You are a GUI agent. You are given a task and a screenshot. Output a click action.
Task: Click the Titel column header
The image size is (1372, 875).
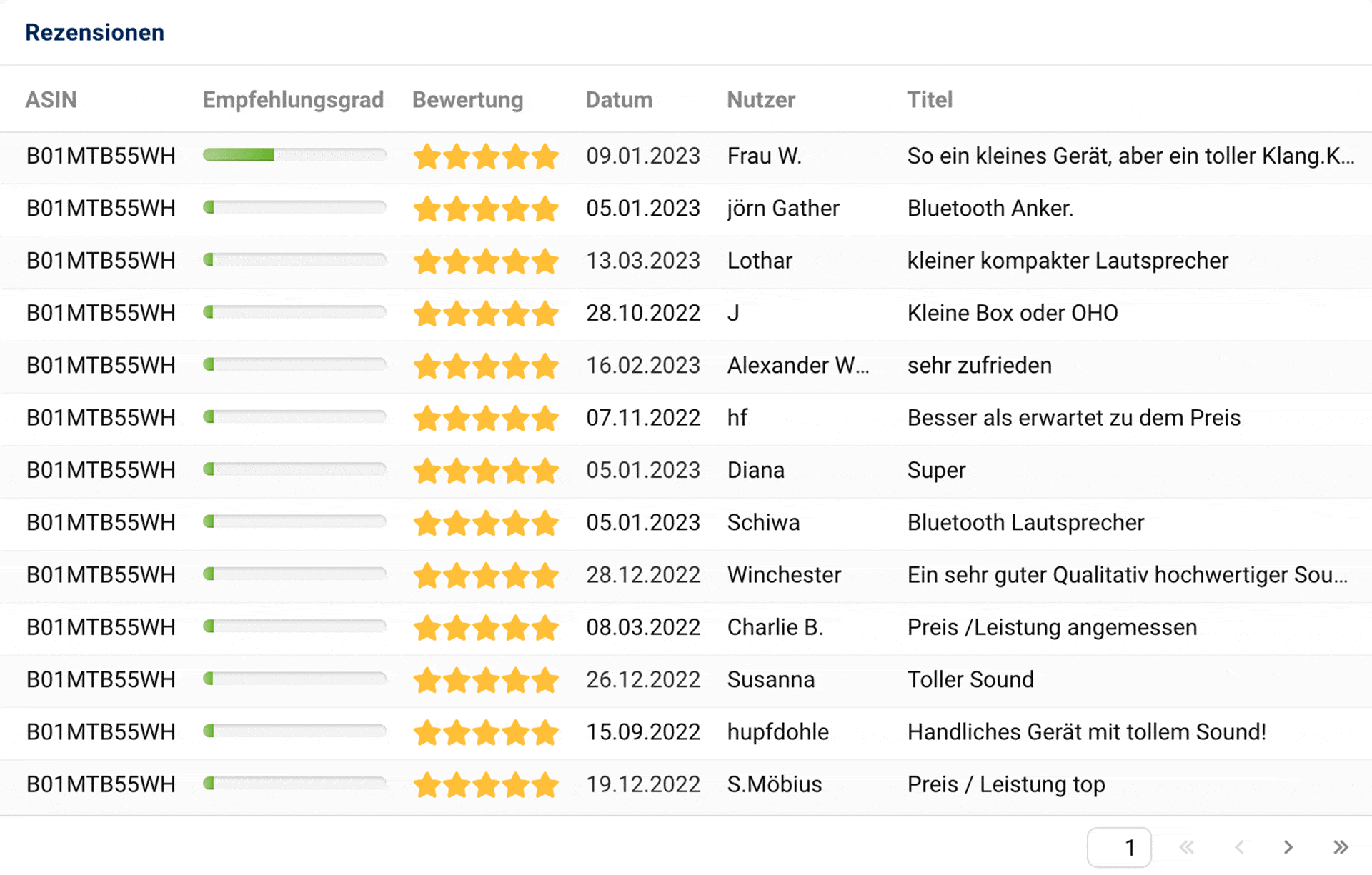pos(930,99)
